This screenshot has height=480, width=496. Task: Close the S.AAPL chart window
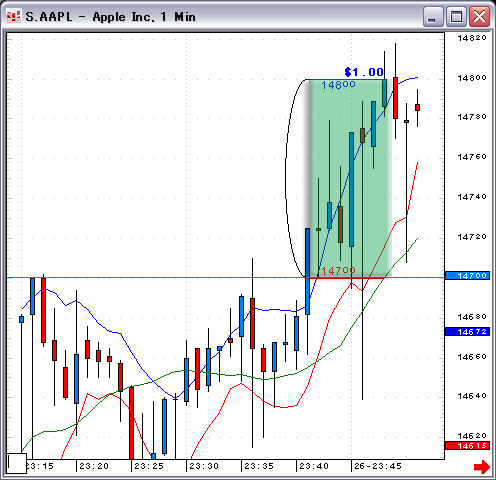click(x=479, y=16)
